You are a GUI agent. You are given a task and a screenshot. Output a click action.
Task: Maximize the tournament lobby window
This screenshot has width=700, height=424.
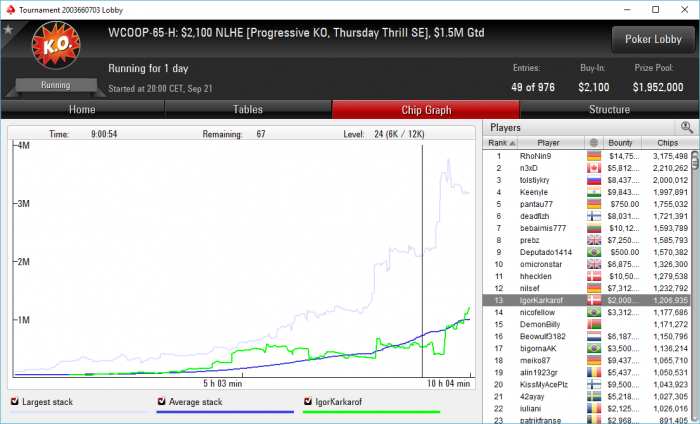click(x=655, y=9)
